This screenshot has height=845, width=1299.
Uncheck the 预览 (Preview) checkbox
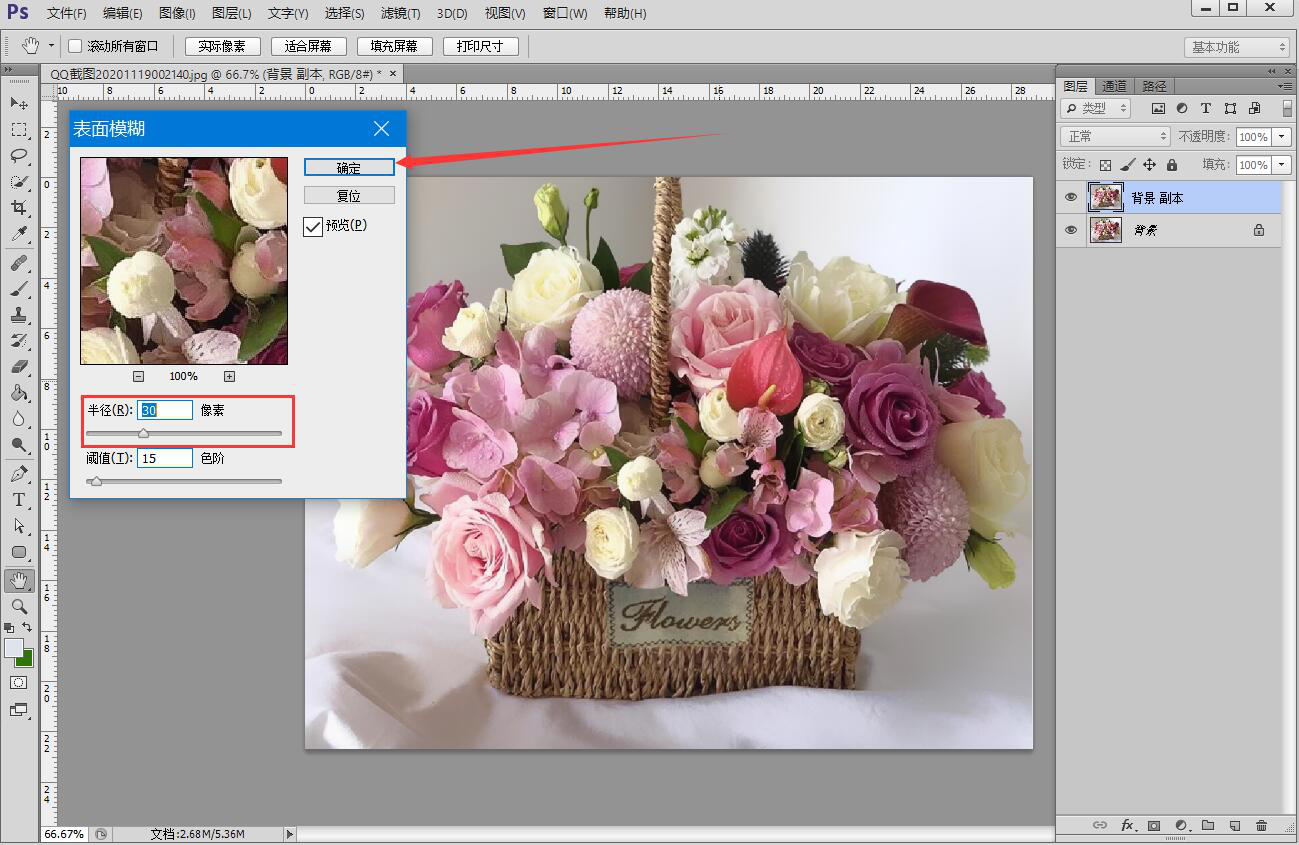point(313,226)
